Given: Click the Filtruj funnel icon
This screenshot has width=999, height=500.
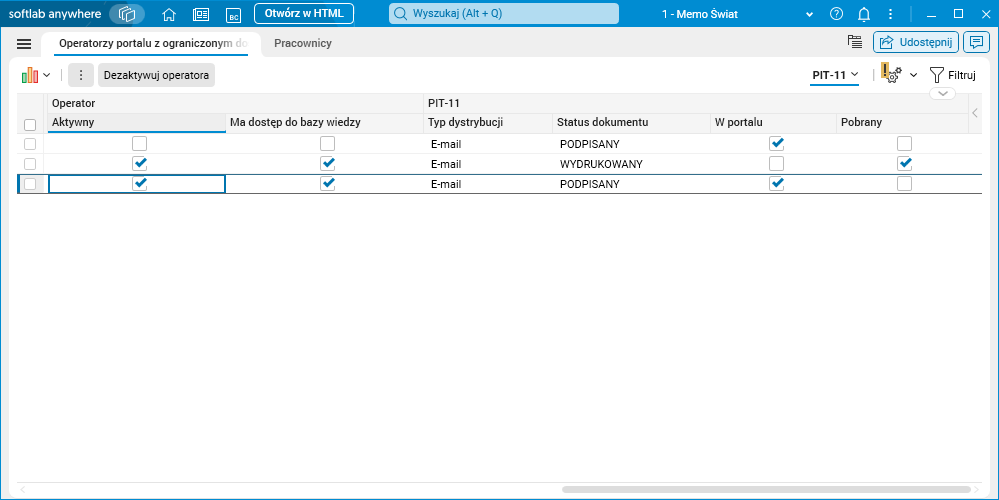Looking at the screenshot, I should 936,75.
